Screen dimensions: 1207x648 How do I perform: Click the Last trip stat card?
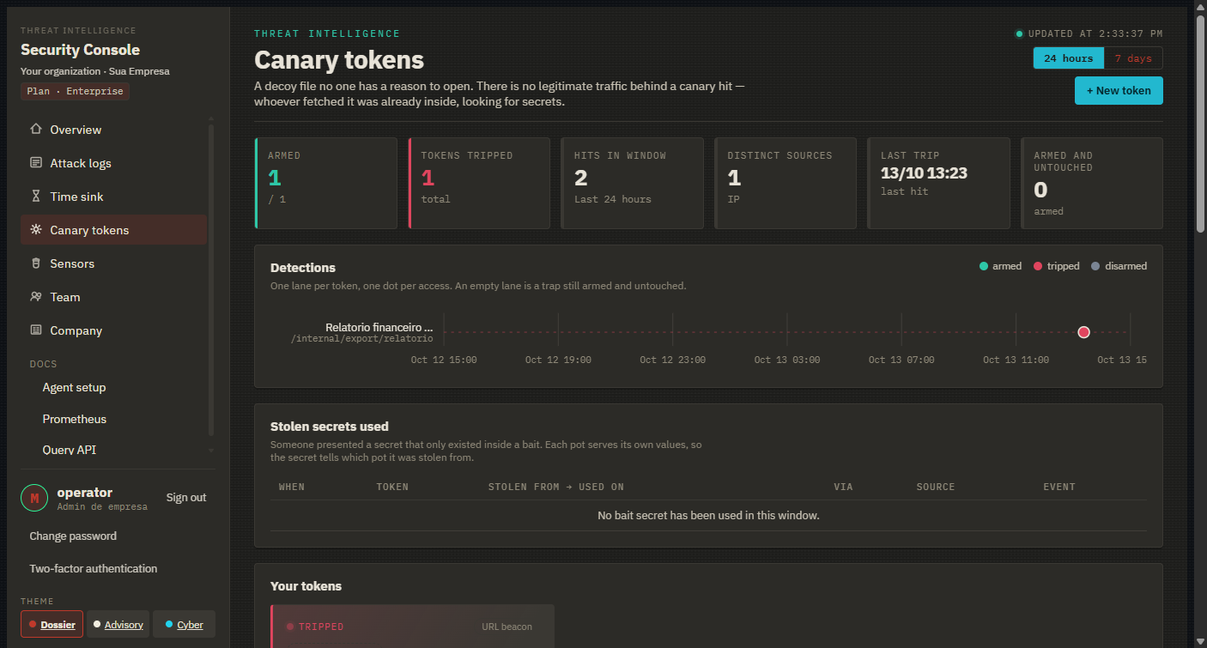(x=938, y=183)
